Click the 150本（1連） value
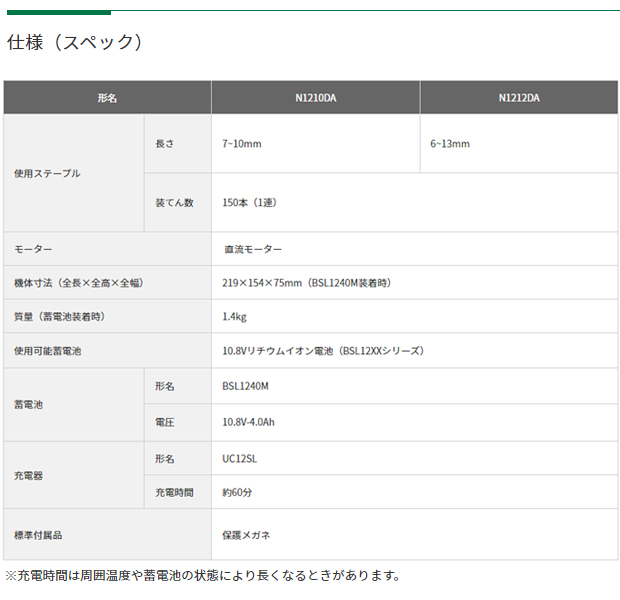The height and width of the screenshot is (600, 620). 249,203
